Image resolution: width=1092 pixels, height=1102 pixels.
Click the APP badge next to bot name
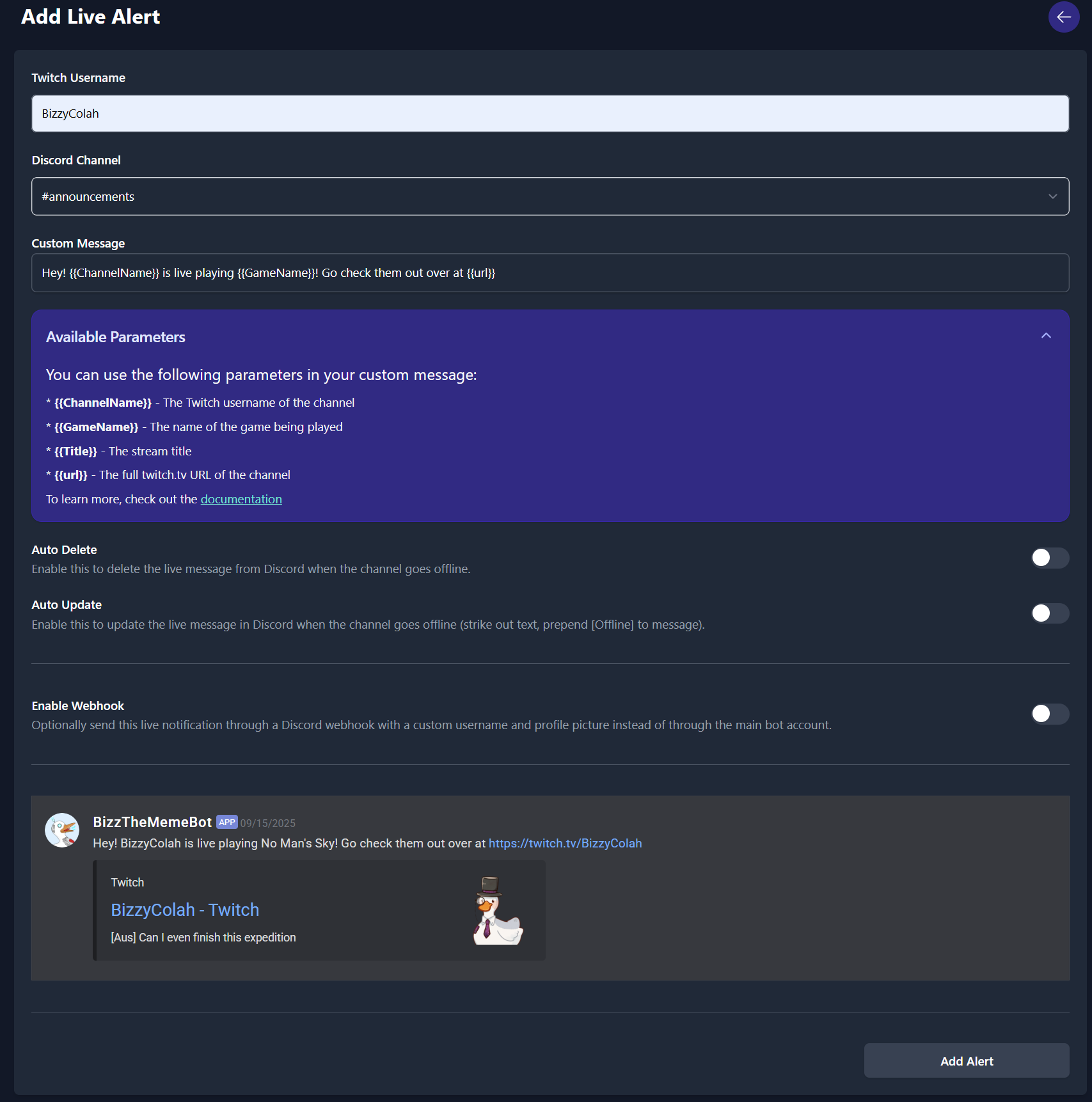click(226, 823)
